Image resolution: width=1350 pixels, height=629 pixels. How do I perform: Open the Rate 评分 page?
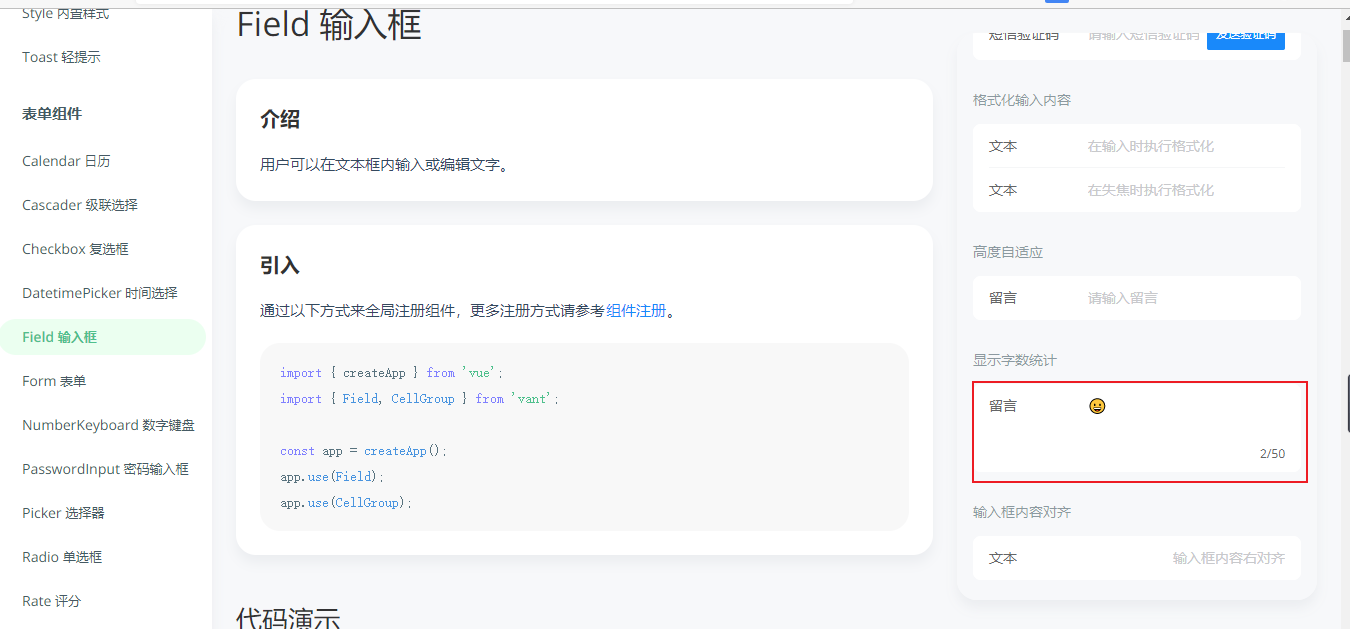coord(51,600)
